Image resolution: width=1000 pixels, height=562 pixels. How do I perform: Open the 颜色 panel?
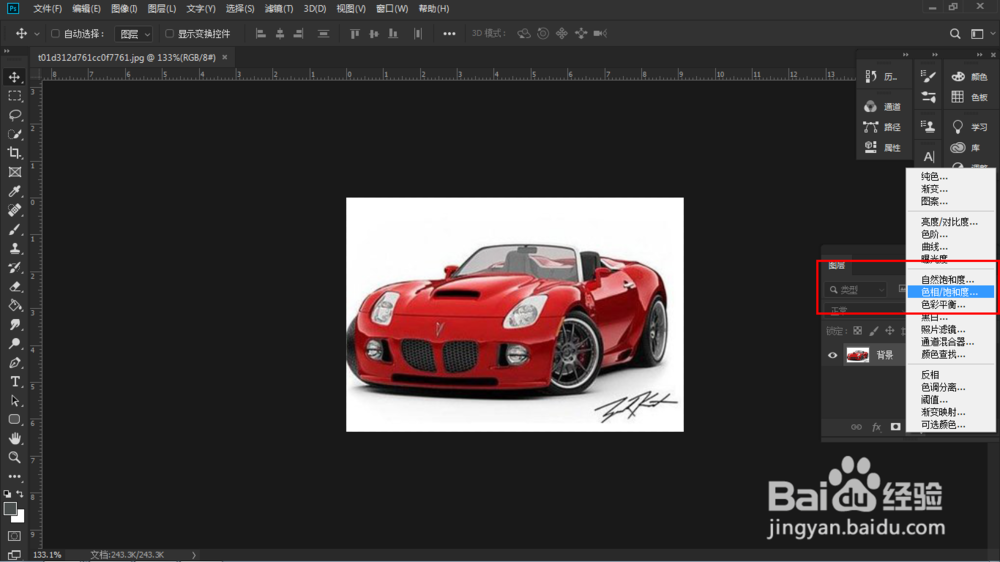pos(969,77)
